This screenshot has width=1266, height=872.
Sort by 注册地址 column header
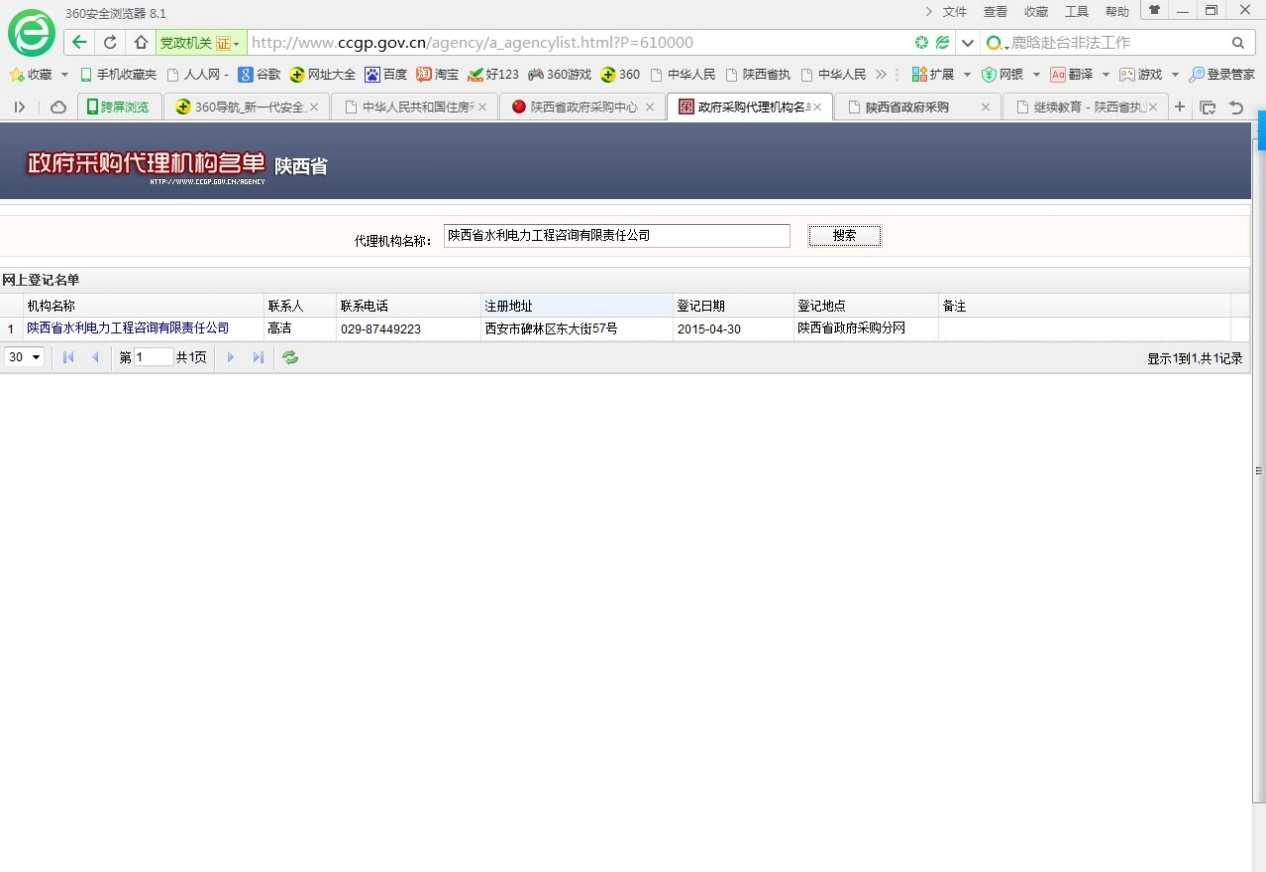[577, 306]
